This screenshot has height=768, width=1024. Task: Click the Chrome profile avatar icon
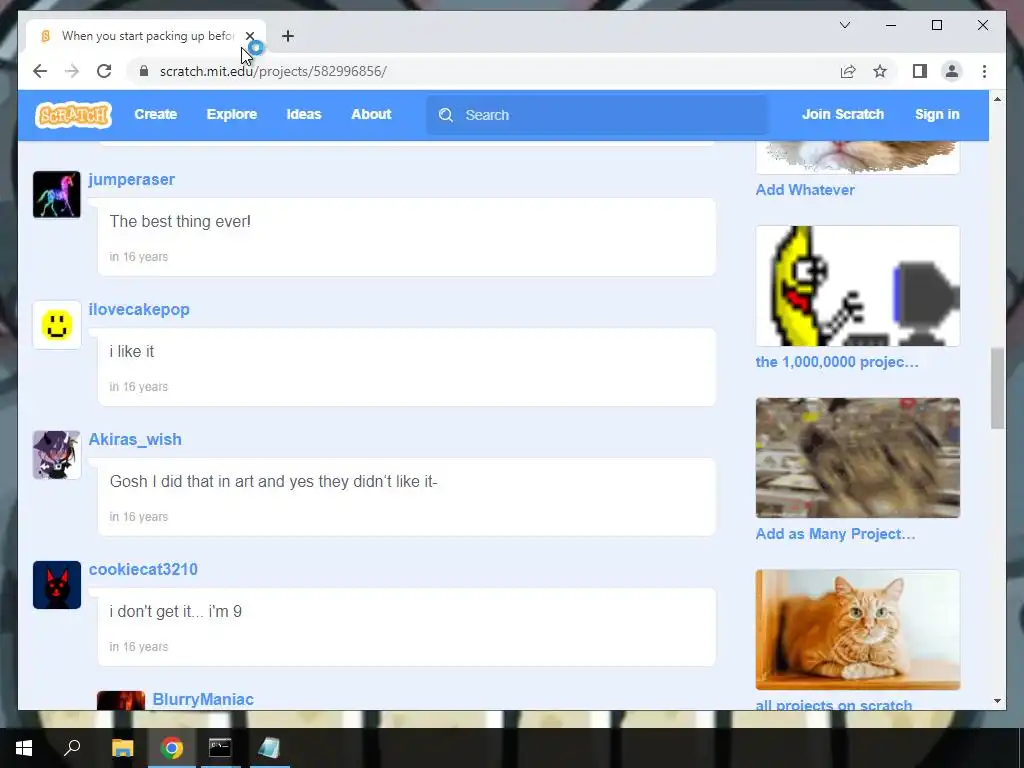pos(952,71)
